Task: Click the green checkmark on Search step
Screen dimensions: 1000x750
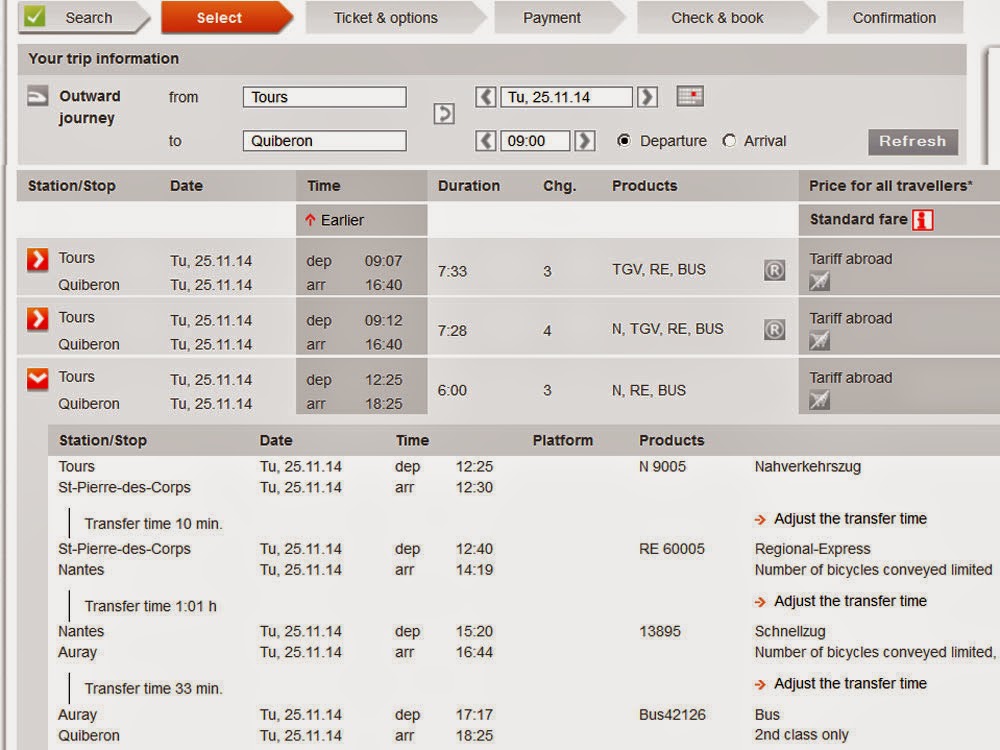Action: coord(35,15)
